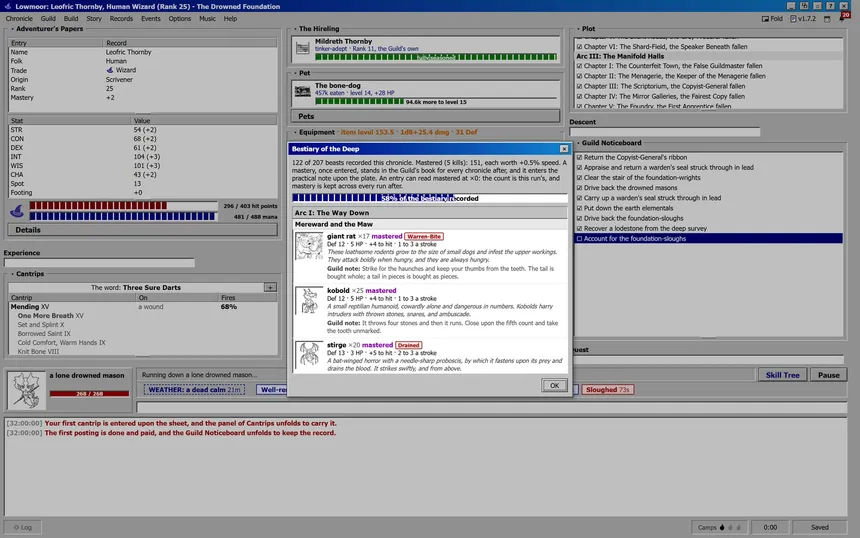Toggle the 'Account for the foundation-sloughs' checkbox
Screen dimensions: 860x538
pyautogui.click(x=579, y=239)
